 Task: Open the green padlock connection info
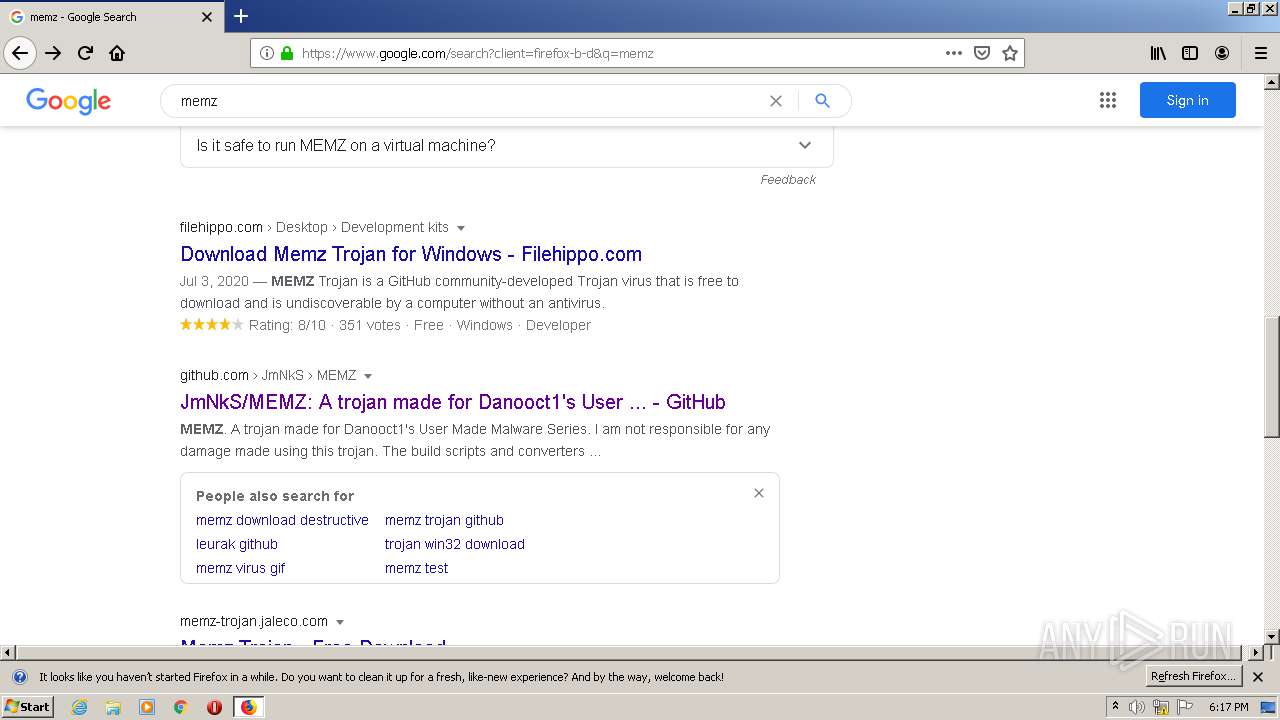[x=287, y=53]
